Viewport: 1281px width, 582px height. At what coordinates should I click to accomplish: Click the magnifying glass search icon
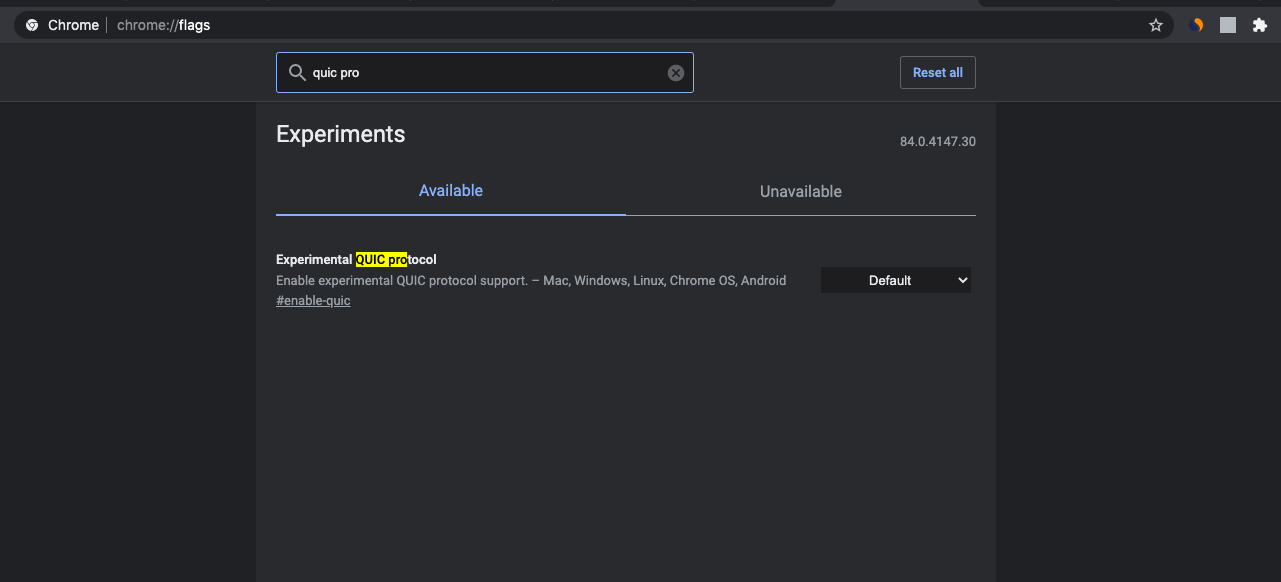point(296,73)
